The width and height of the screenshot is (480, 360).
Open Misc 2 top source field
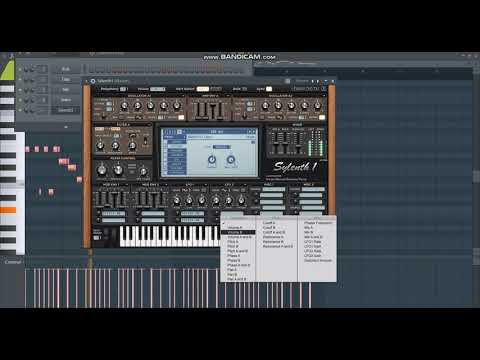(x=313, y=189)
